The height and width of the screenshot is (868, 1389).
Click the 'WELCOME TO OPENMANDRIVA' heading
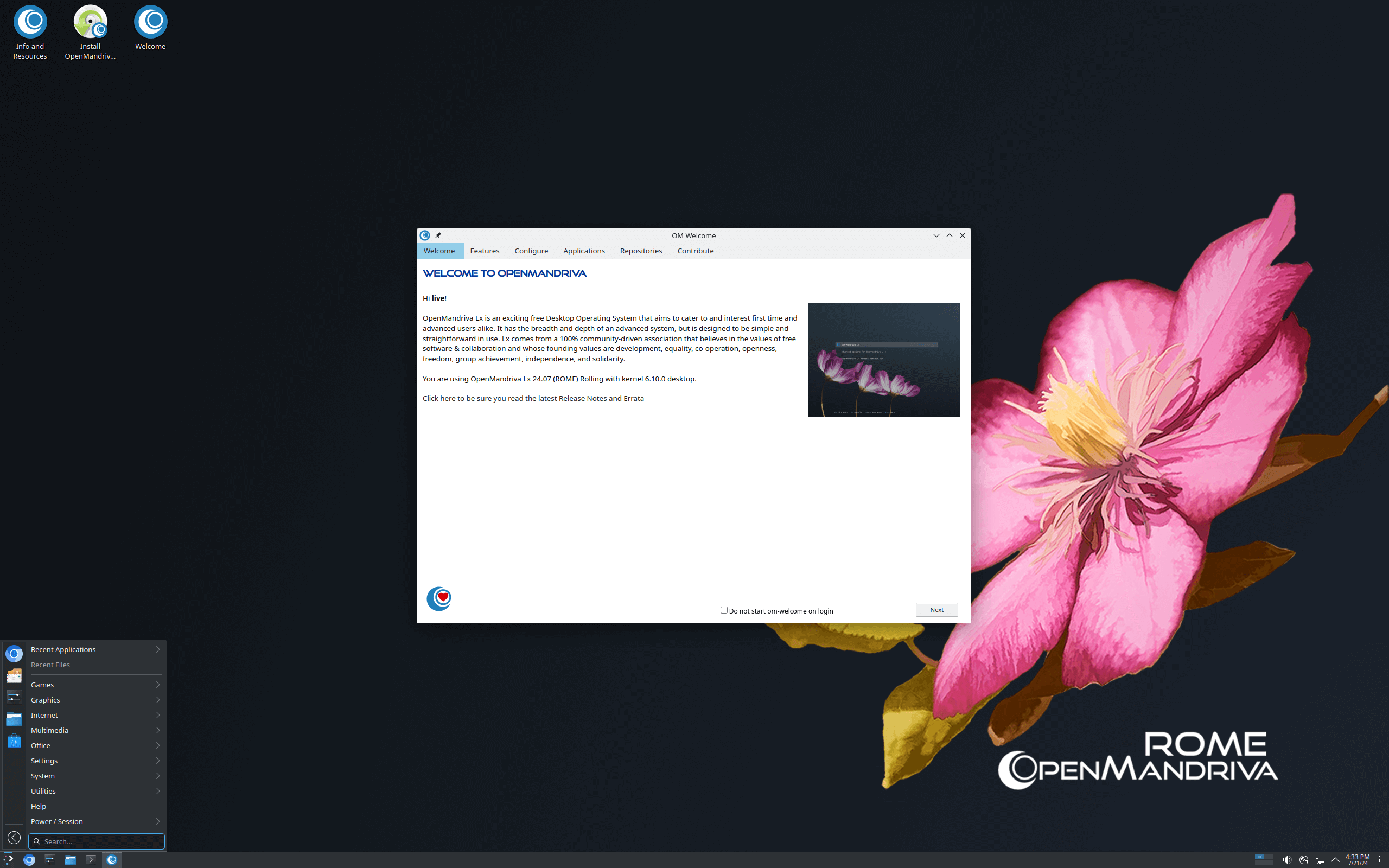(x=505, y=273)
